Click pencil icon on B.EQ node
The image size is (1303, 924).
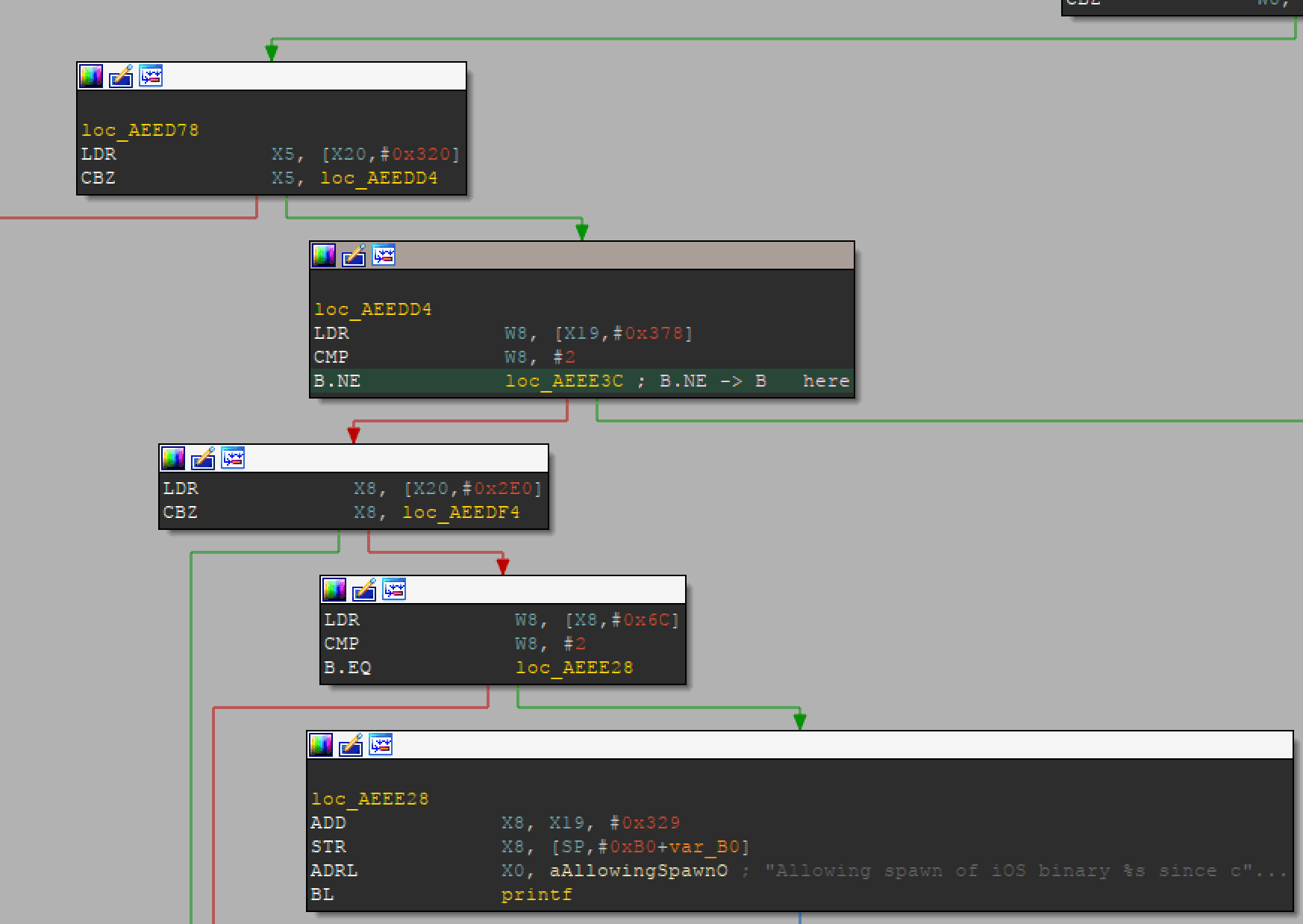(364, 590)
